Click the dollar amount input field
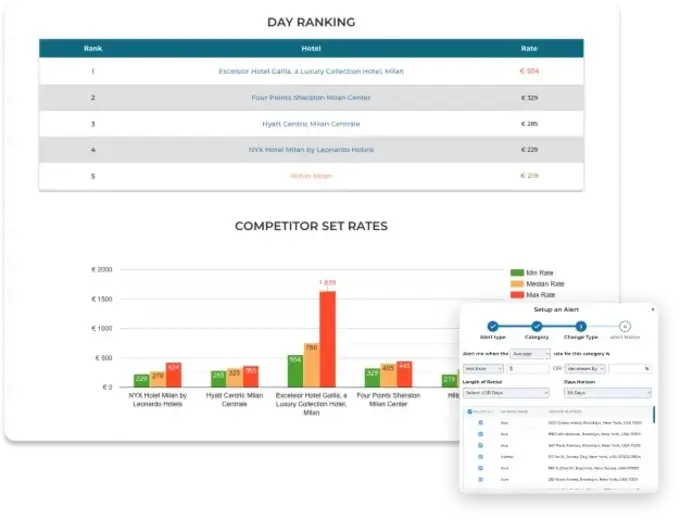 [x=528, y=369]
